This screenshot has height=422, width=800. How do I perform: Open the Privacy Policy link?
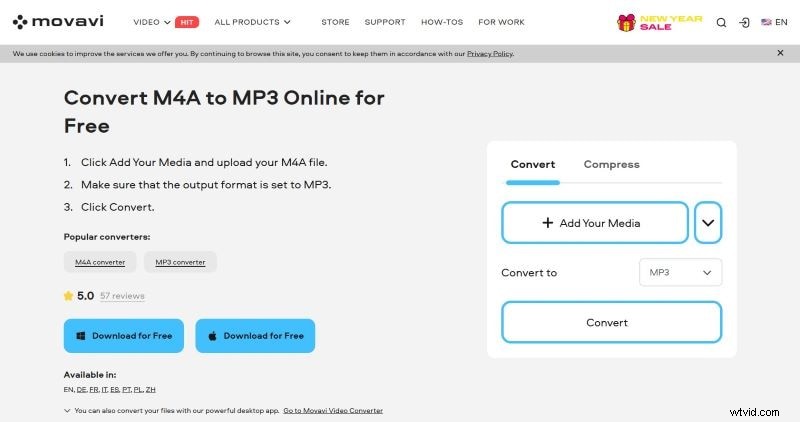click(490, 54)
